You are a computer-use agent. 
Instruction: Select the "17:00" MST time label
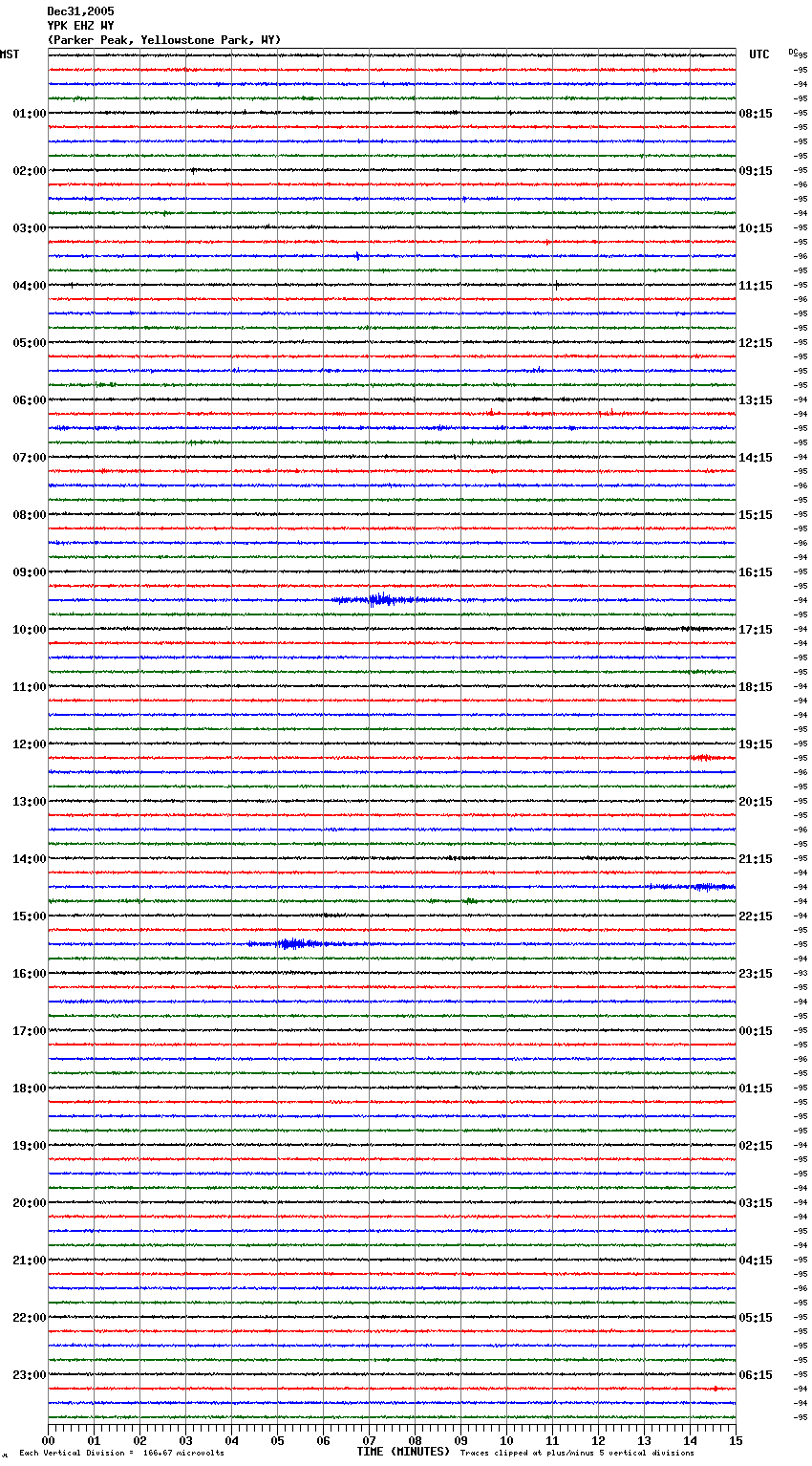pos(30,1031)
